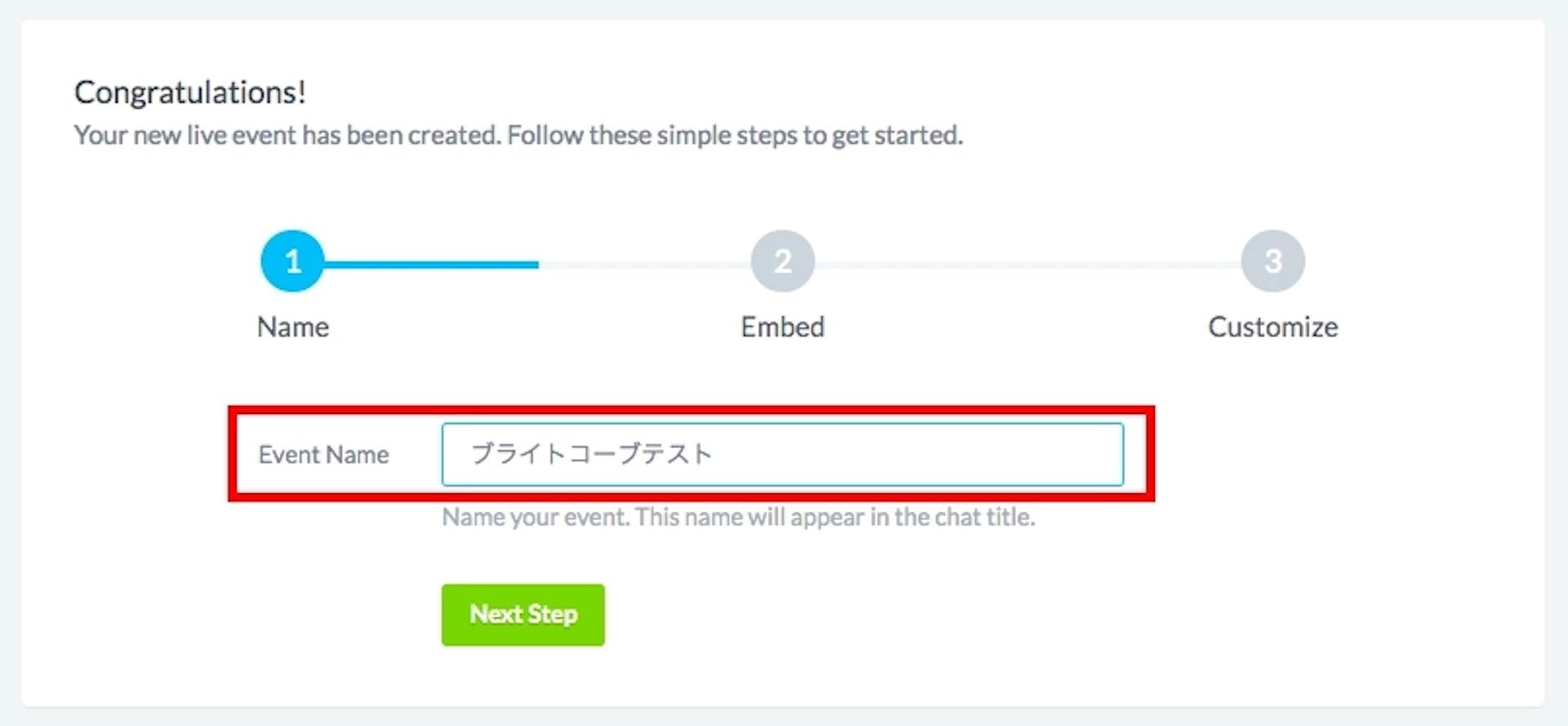Go to the Customize step label
The image size is (1568, 726).
(x=1272, y=327)
